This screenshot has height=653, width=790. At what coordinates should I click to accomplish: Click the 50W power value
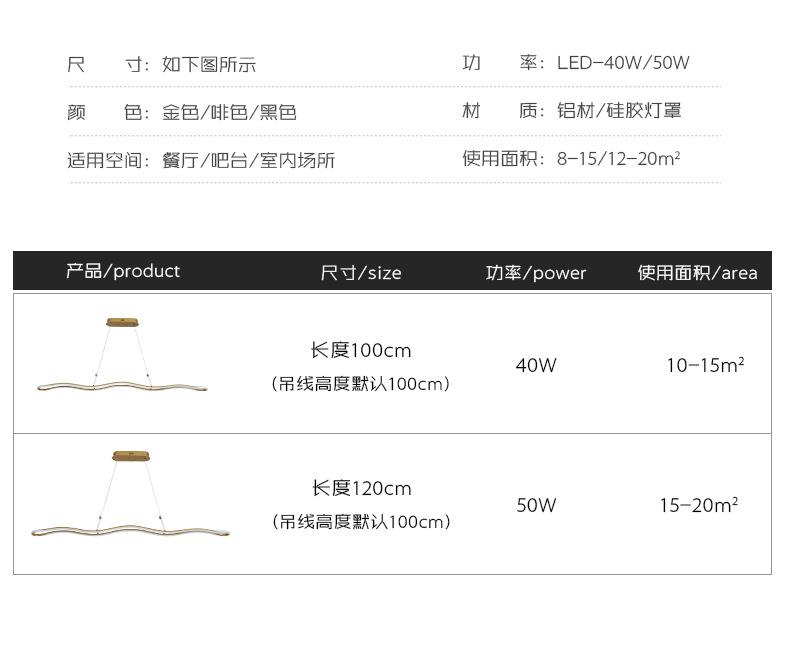tap(536, 505)
